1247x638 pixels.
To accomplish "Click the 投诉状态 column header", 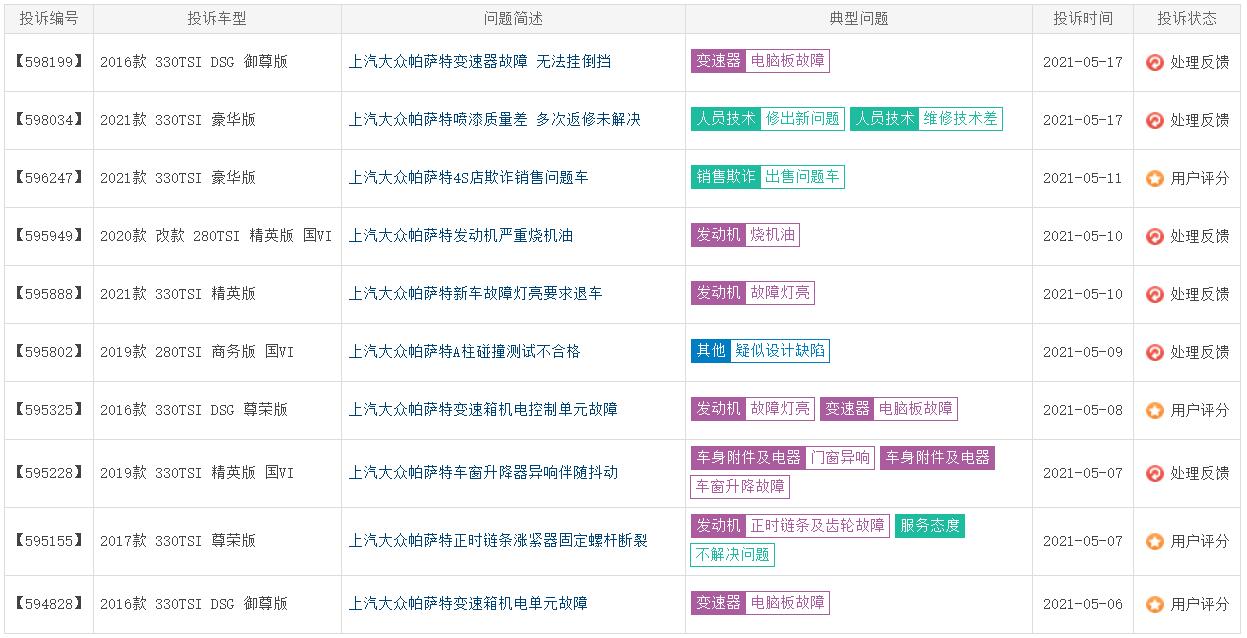I will point(1187,19).
